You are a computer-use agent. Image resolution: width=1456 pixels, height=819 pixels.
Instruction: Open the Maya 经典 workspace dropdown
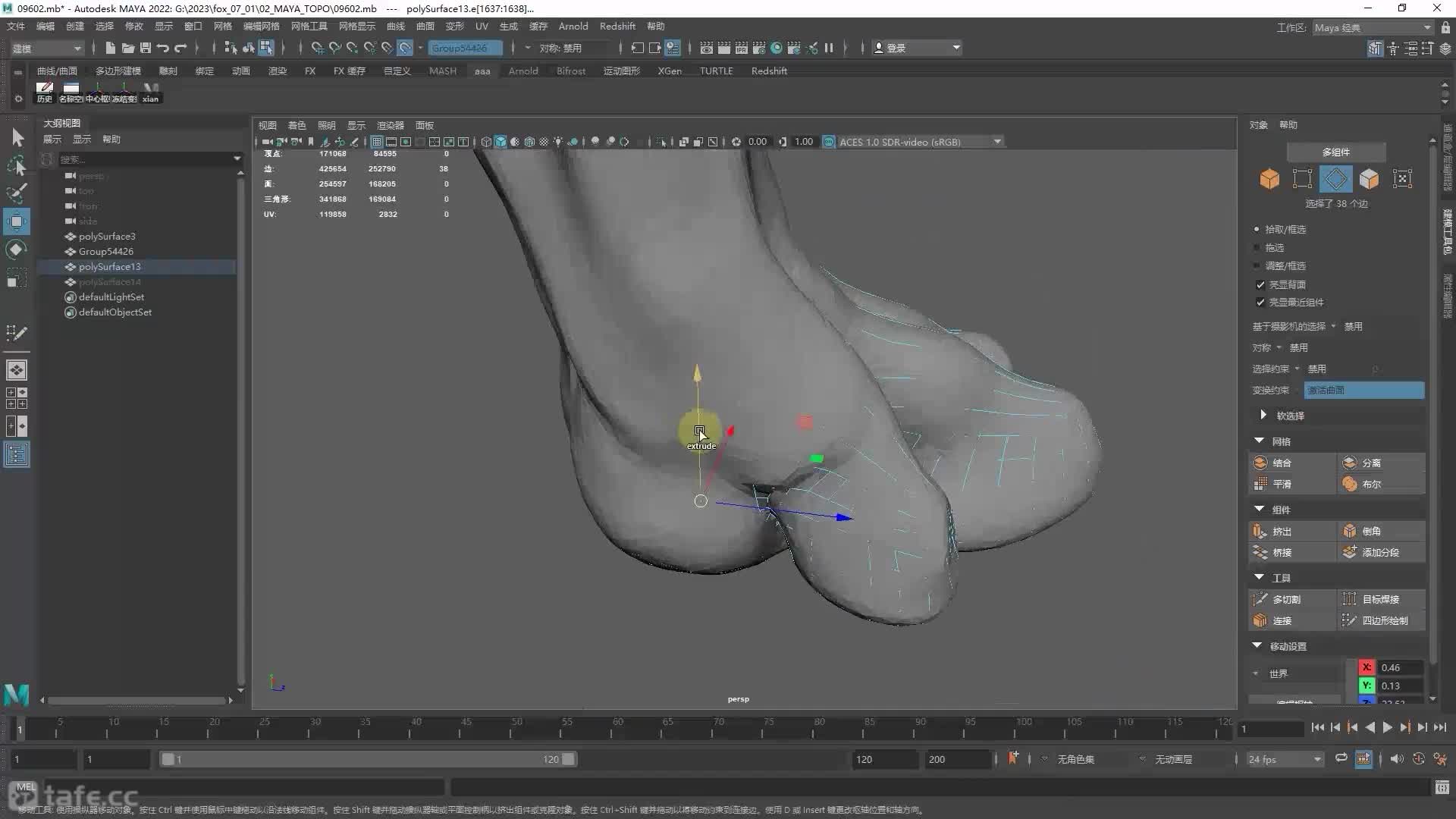tap(1373, 27)
